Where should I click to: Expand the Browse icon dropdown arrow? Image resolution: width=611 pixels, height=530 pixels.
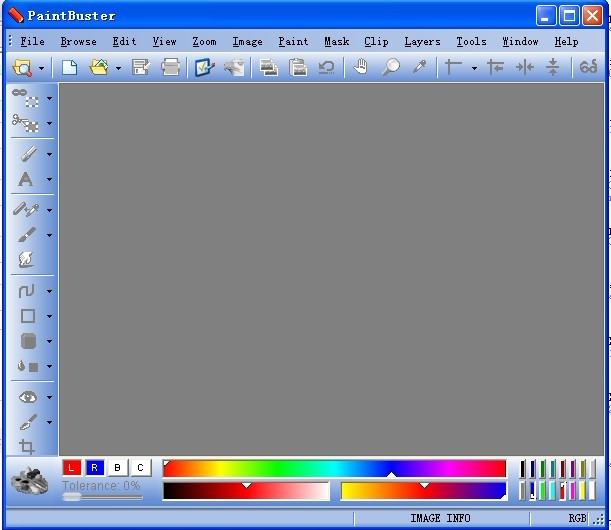[x=41, y=68]
